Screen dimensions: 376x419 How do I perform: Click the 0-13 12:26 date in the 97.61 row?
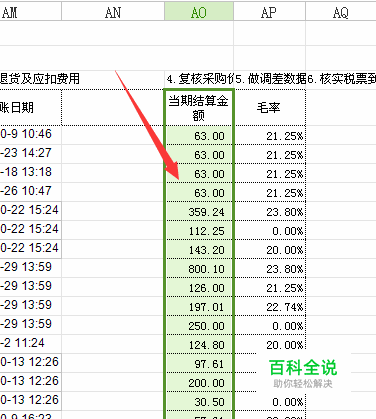pos(31,362)
